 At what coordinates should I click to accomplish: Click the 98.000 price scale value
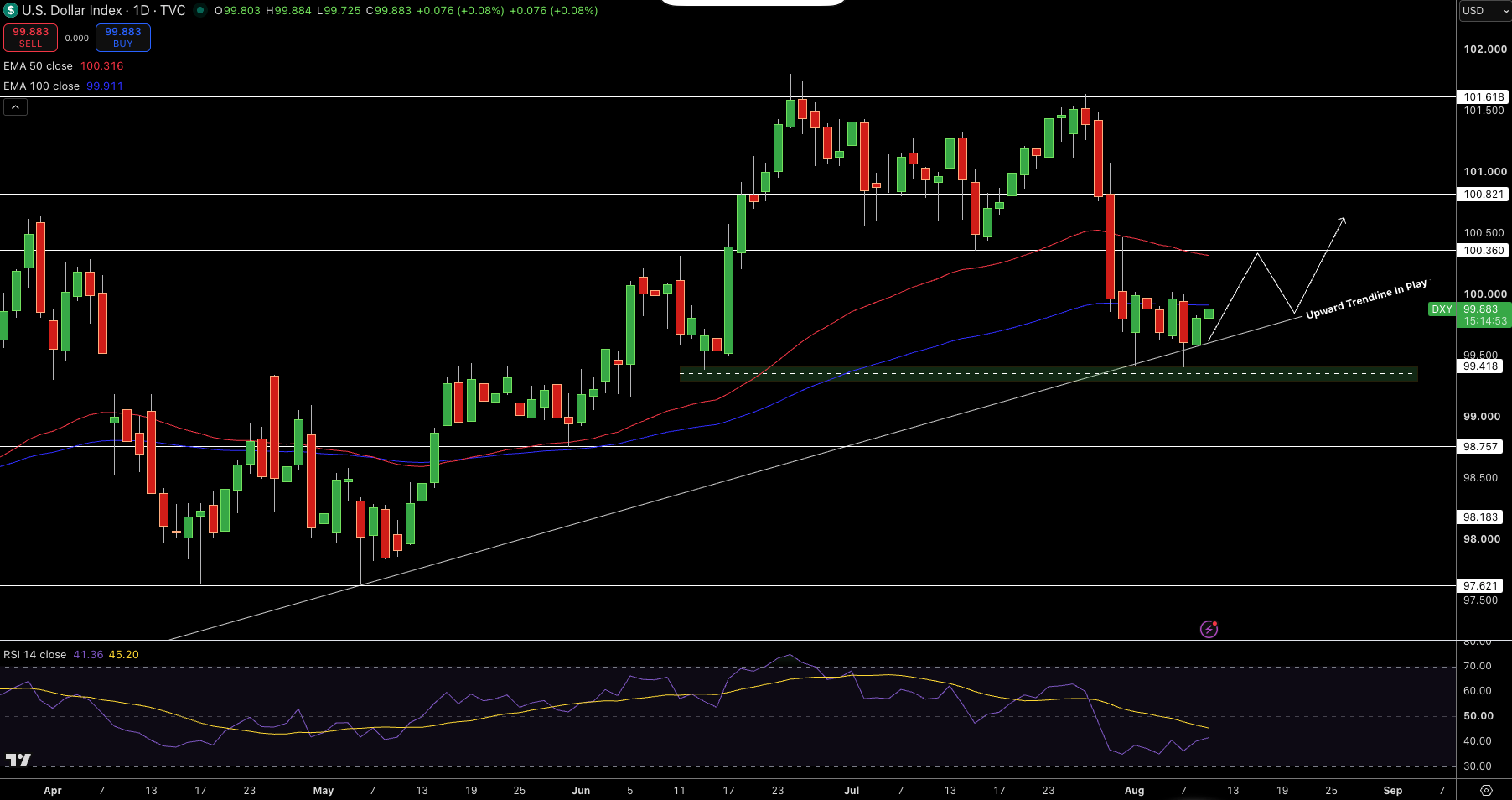pos(1482,539)
